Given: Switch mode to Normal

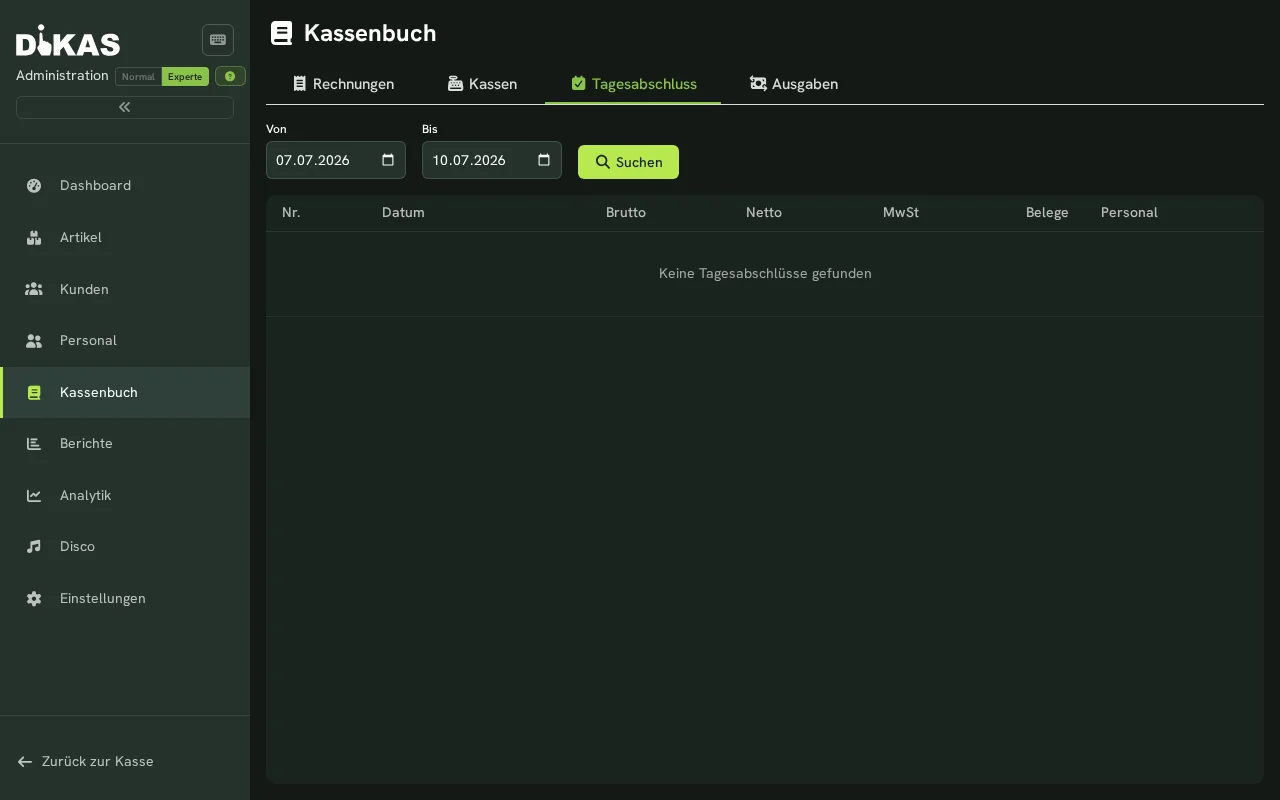Looking at the screenshot, I should (138, 76).
